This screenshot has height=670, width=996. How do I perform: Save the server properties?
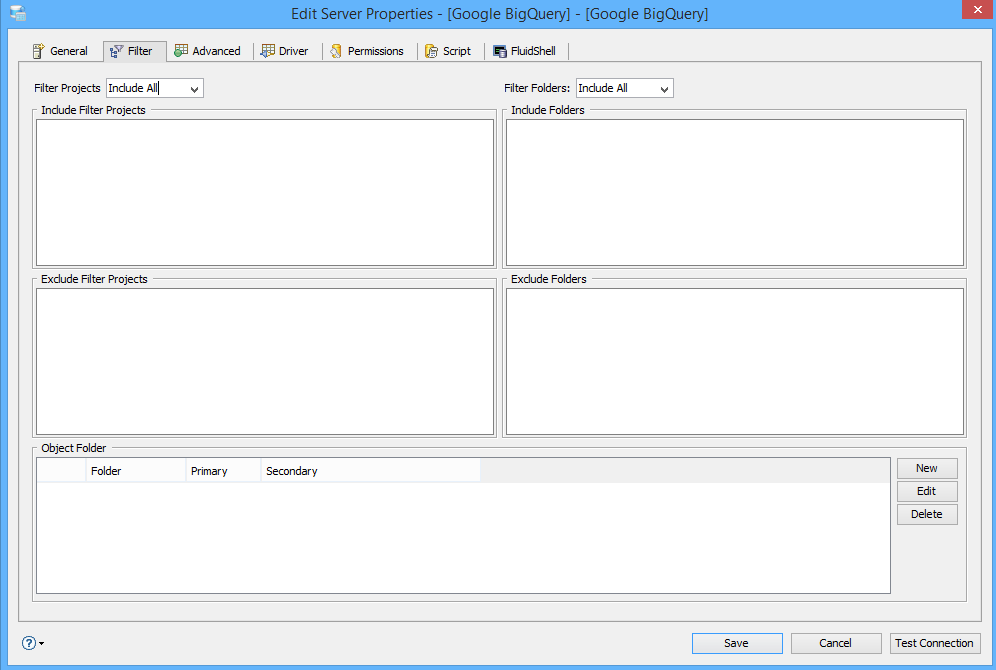pos(737,643)
